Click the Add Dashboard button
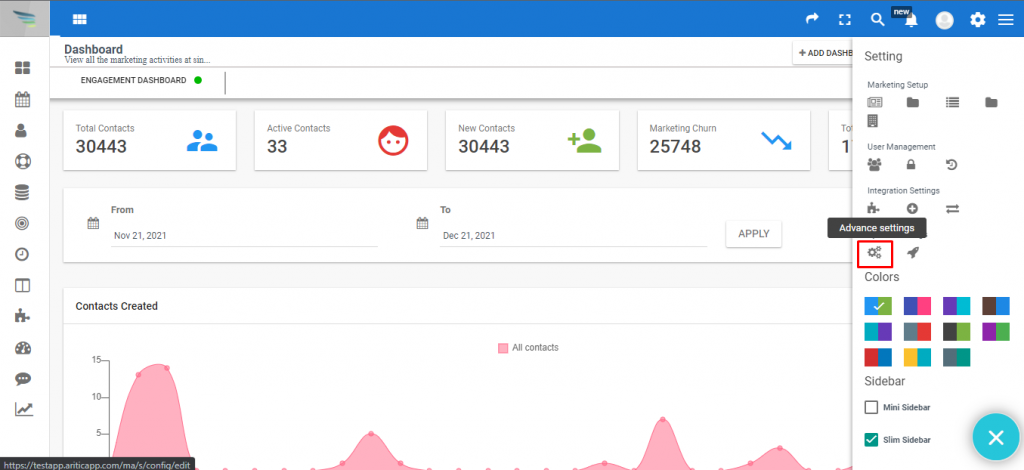Screen dimensions: 1024x470 point(824,53)
